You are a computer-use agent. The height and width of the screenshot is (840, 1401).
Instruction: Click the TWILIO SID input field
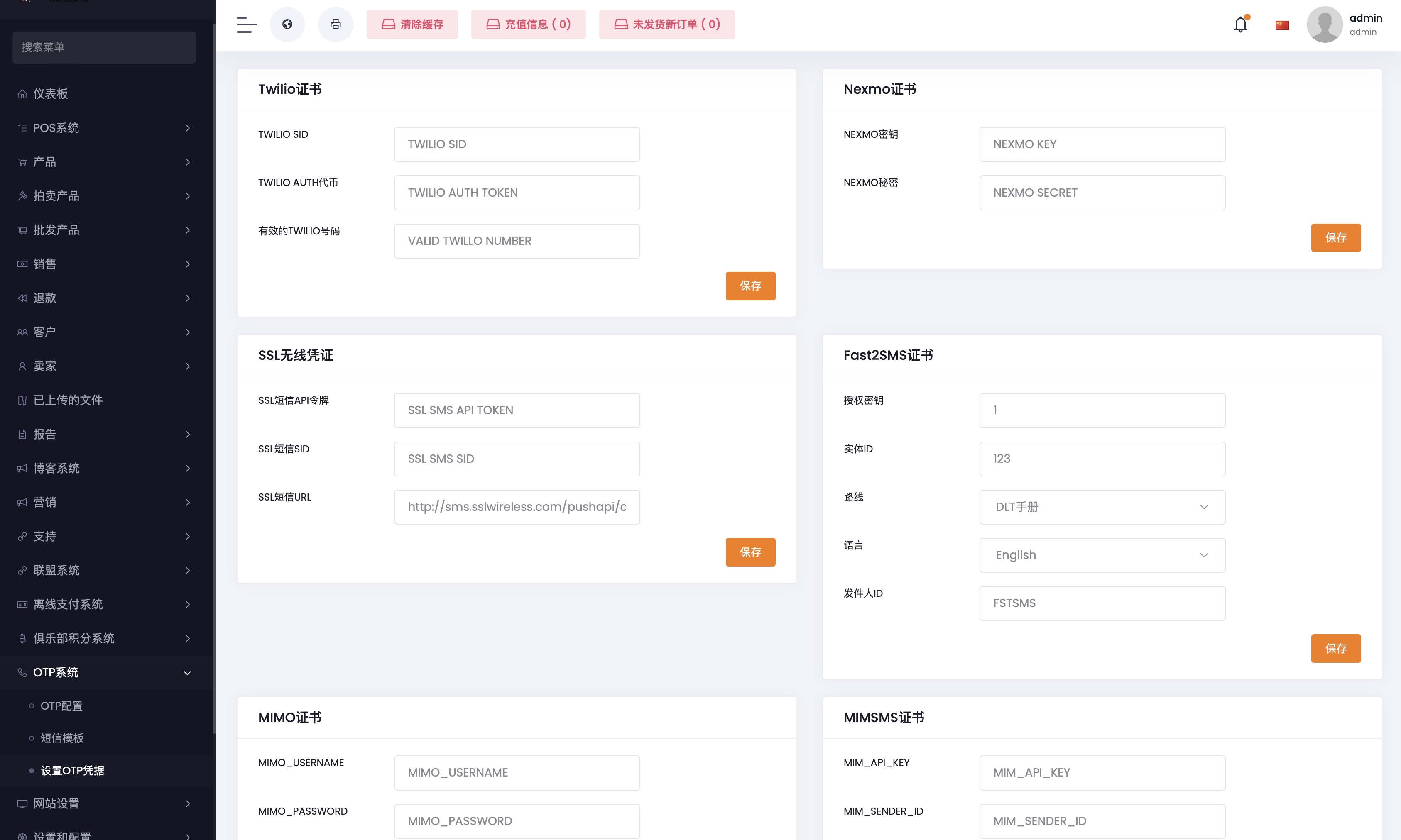click(x=517, y=144)
